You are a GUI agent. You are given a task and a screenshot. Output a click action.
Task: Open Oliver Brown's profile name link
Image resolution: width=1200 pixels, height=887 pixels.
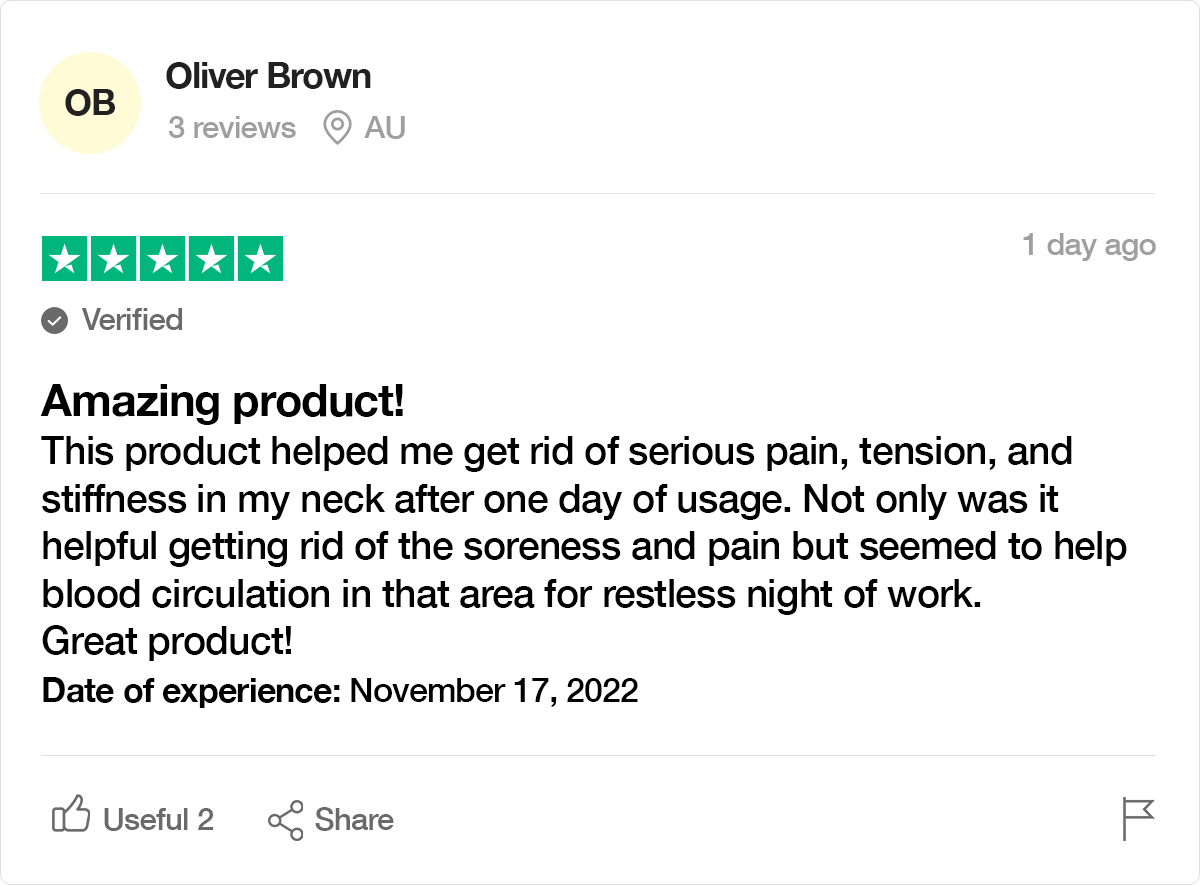click(268, 76)
